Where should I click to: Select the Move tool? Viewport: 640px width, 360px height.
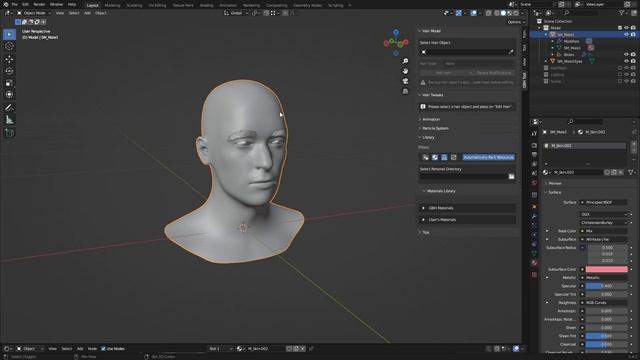9,59
